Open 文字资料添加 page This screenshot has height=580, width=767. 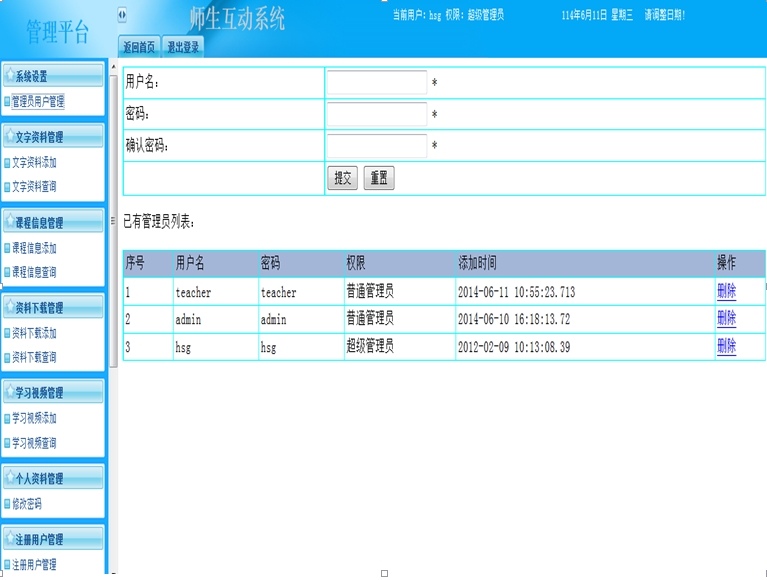point(34,162)
